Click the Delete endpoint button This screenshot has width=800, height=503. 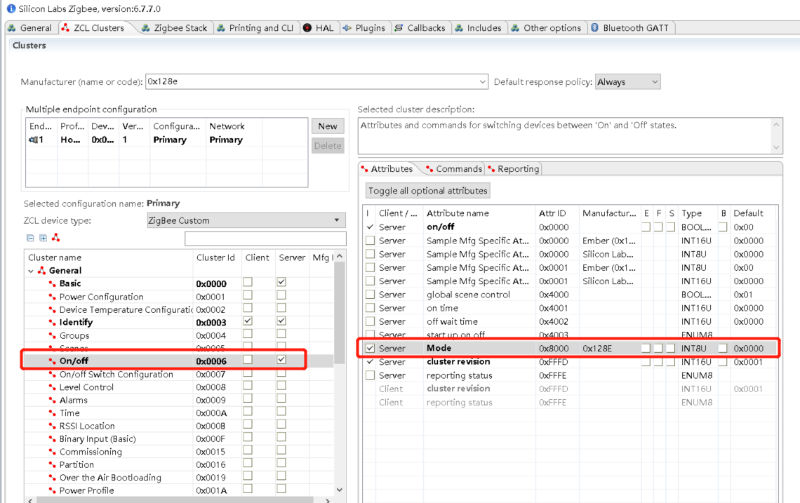[x=328, y=145]
